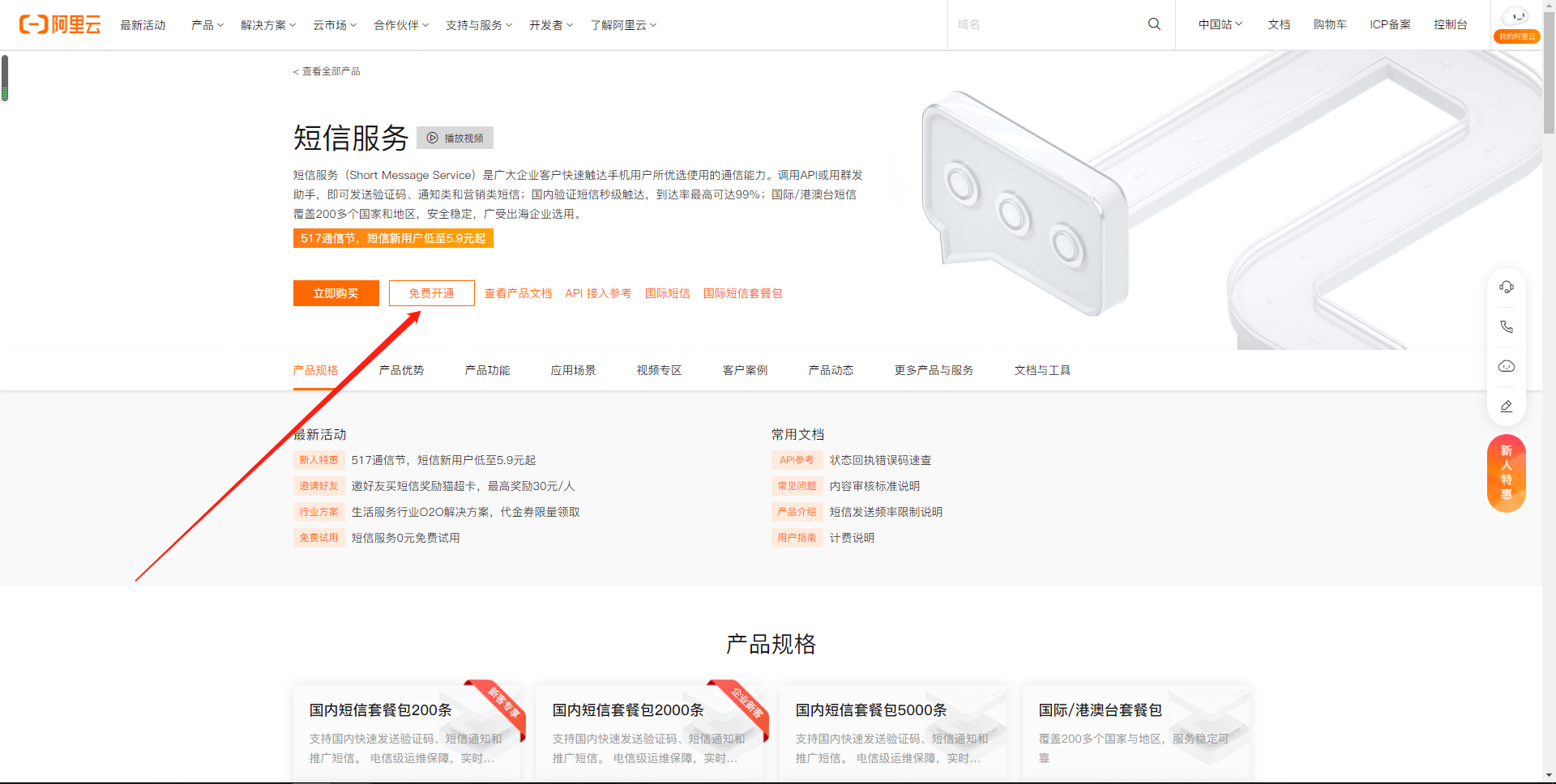The width and height of the screenshot is (1556, 784).
Task: Expand the 合作伙伴 dropdown menu
Action: 401,25
